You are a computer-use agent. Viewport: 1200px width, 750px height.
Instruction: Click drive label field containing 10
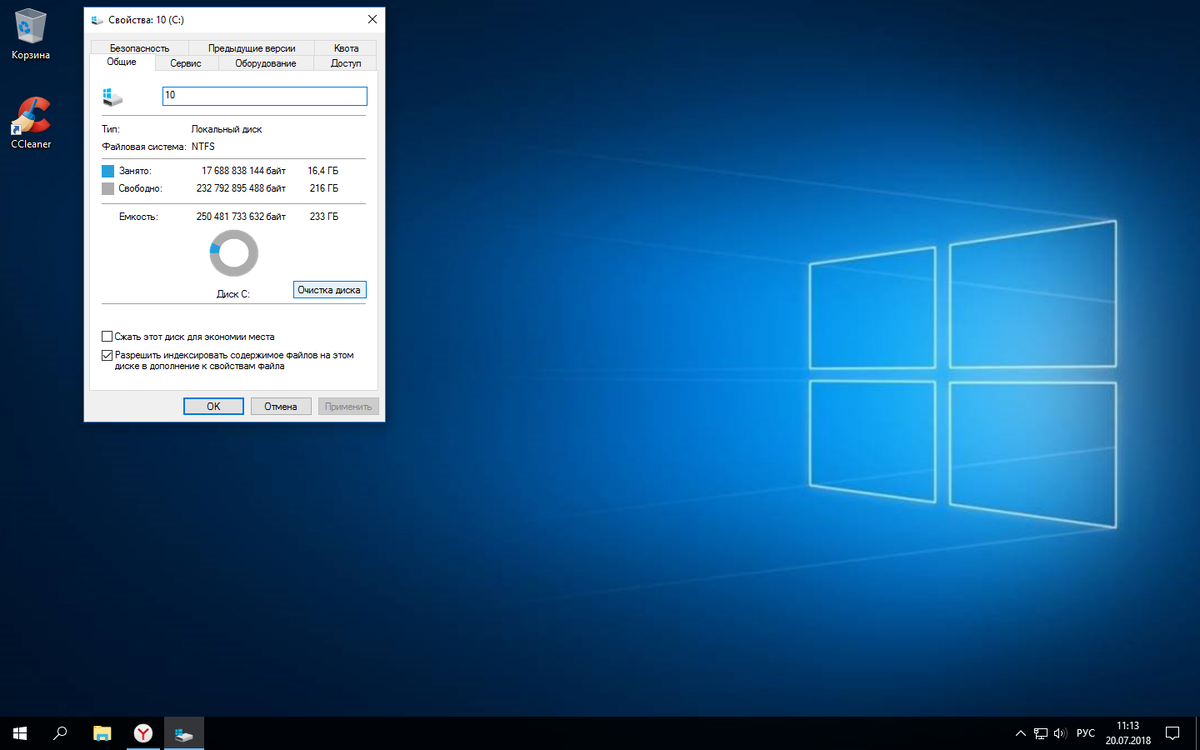[264, 96]
